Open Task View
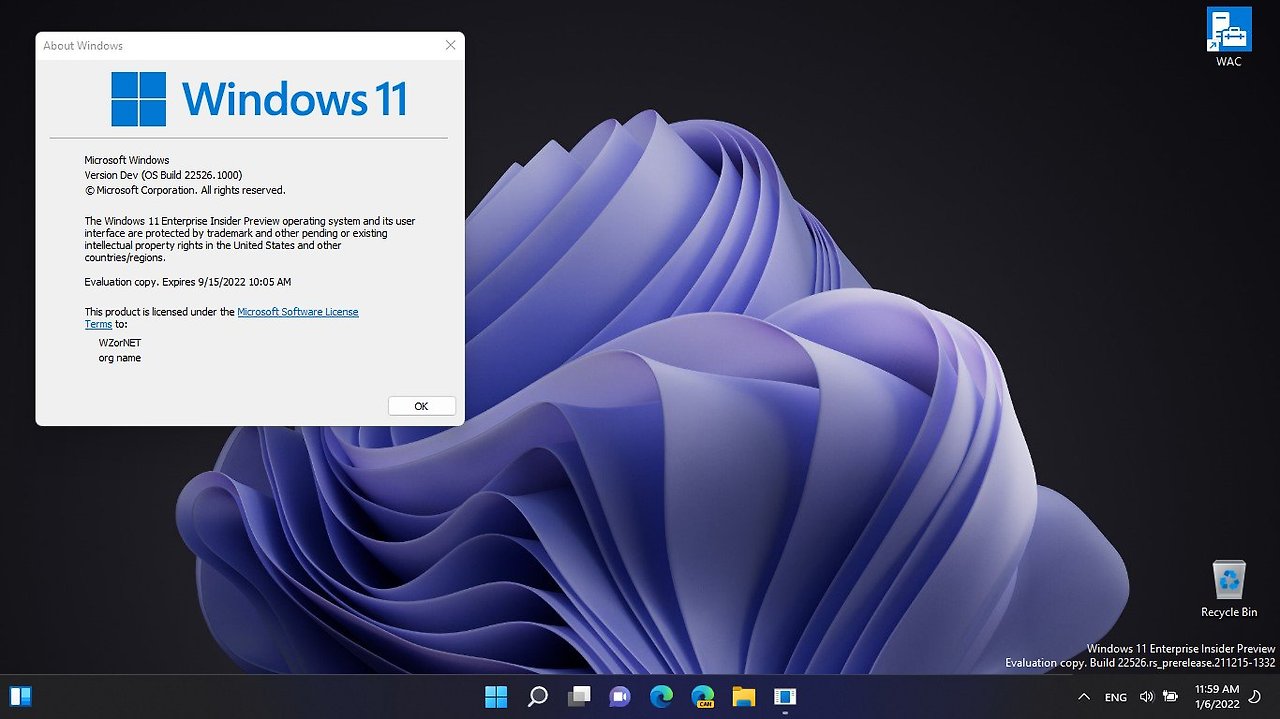The width and height of the screenshot is (1280, 719). tap(579, 696)
